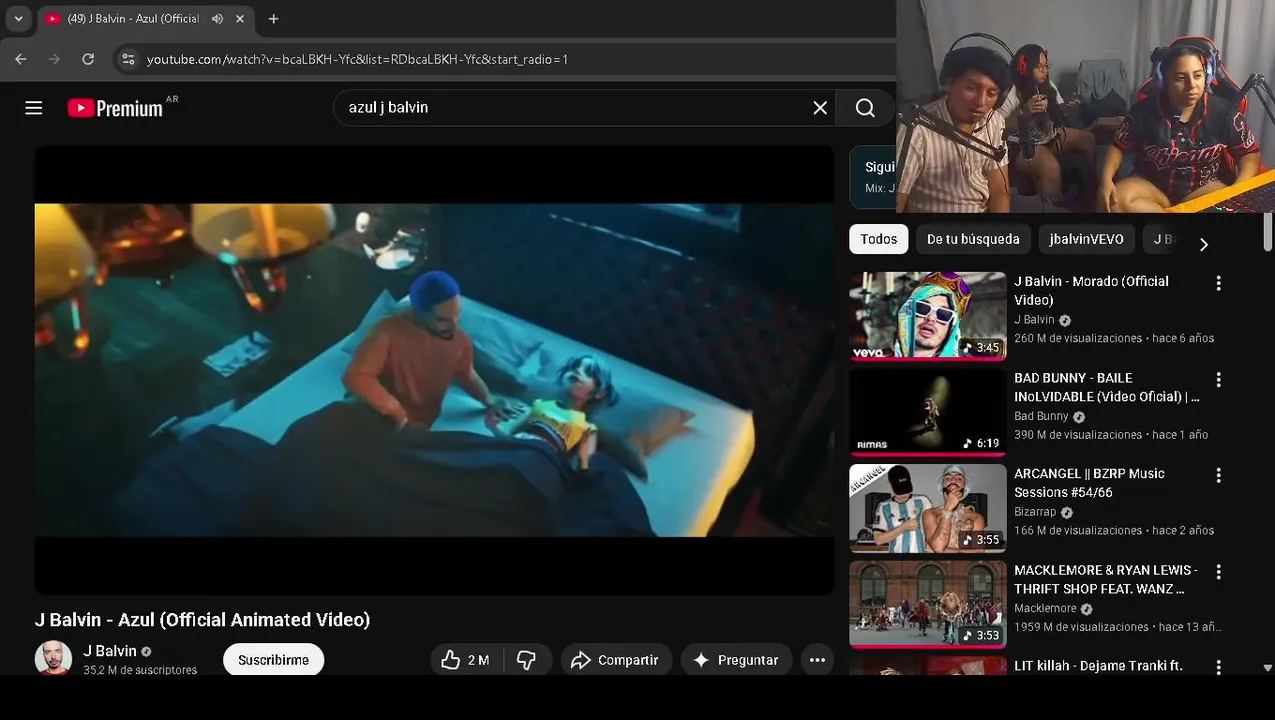Open LIT killah - Dejame Tranki title
Viewport: 1275px width, 720px height.
coord(1098,666)
